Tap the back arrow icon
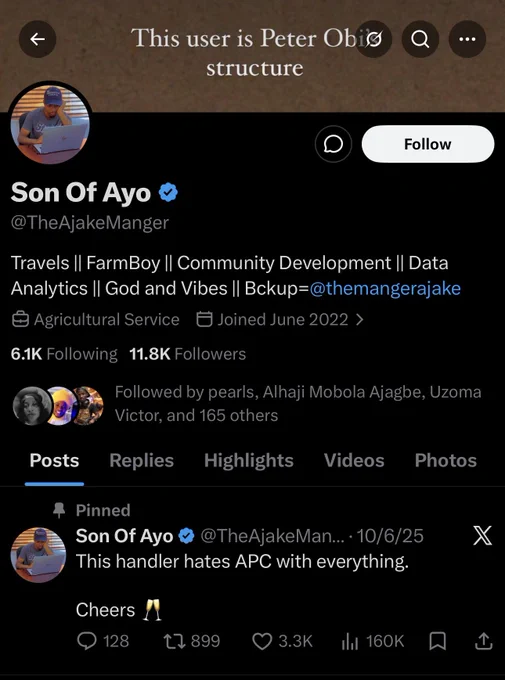Viewport: 505px width, 680px height. (37, 39)
